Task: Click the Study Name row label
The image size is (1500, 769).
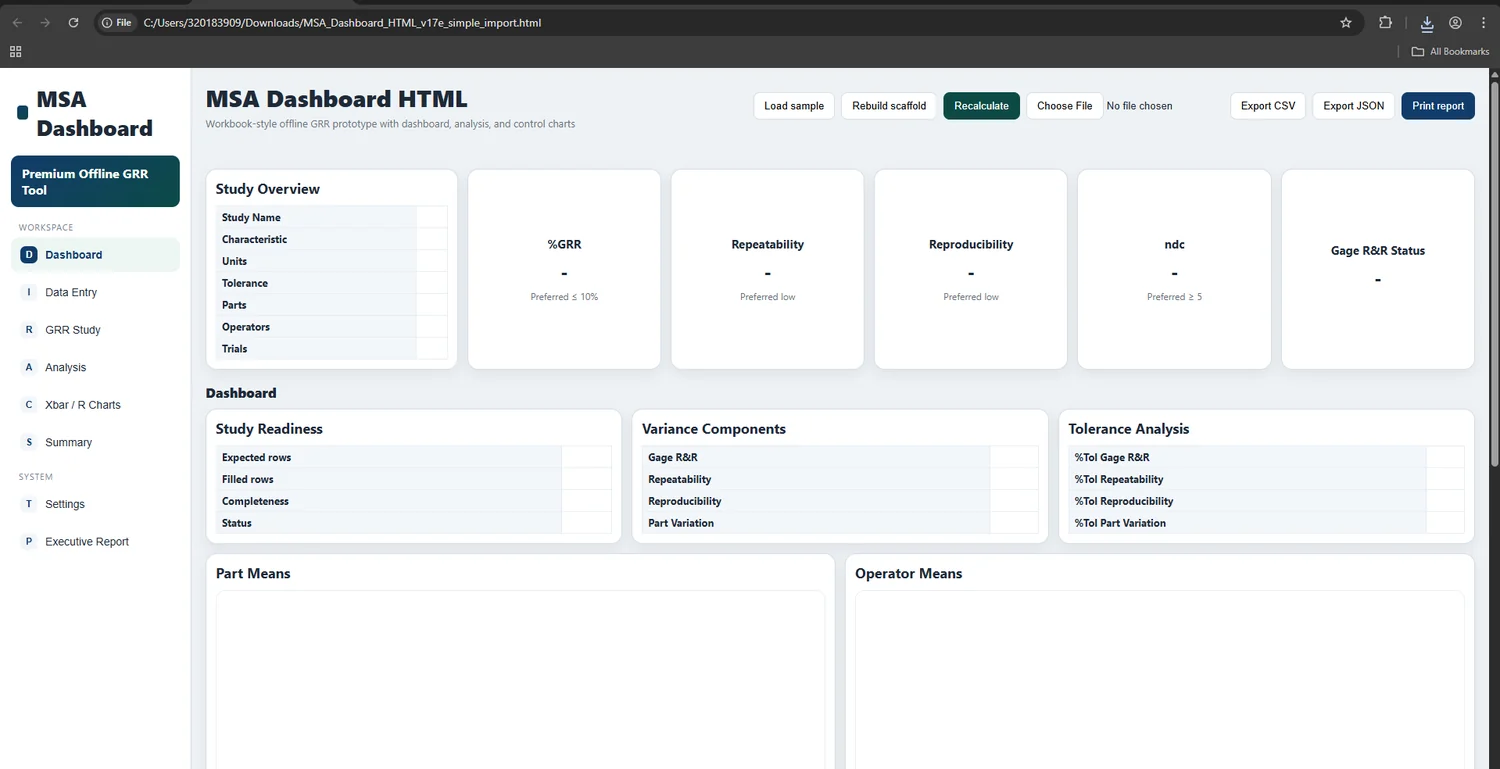Action: coord(251,217)
